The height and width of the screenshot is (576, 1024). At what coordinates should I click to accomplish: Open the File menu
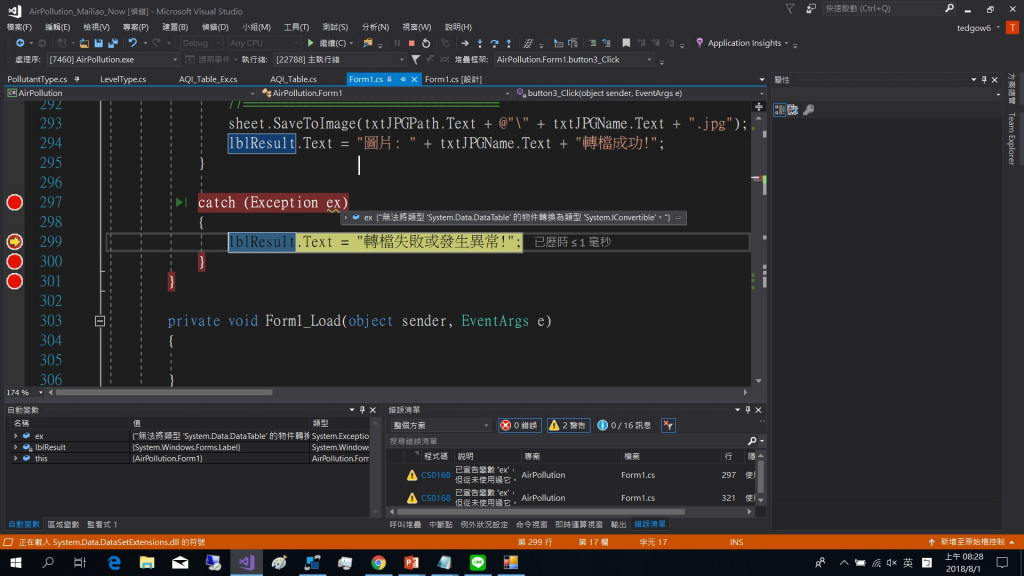(19, 27)
